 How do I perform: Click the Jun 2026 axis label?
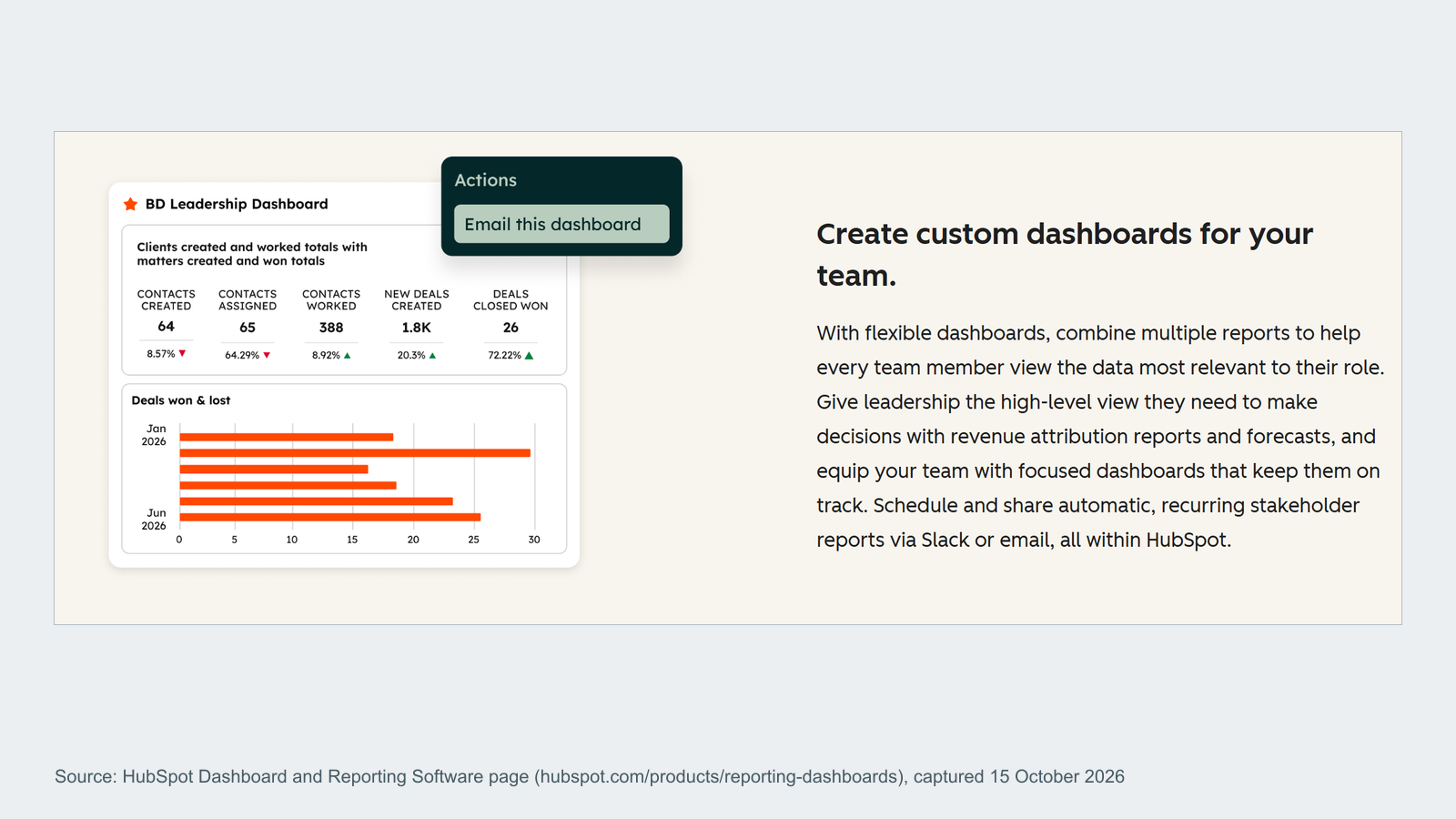[x=155, y=520]
